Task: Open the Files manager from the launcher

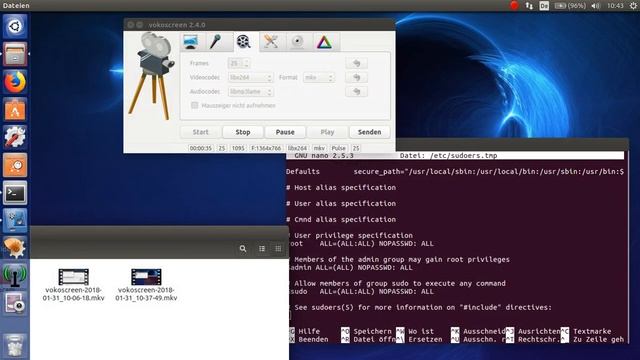Action: pos(15,54)
